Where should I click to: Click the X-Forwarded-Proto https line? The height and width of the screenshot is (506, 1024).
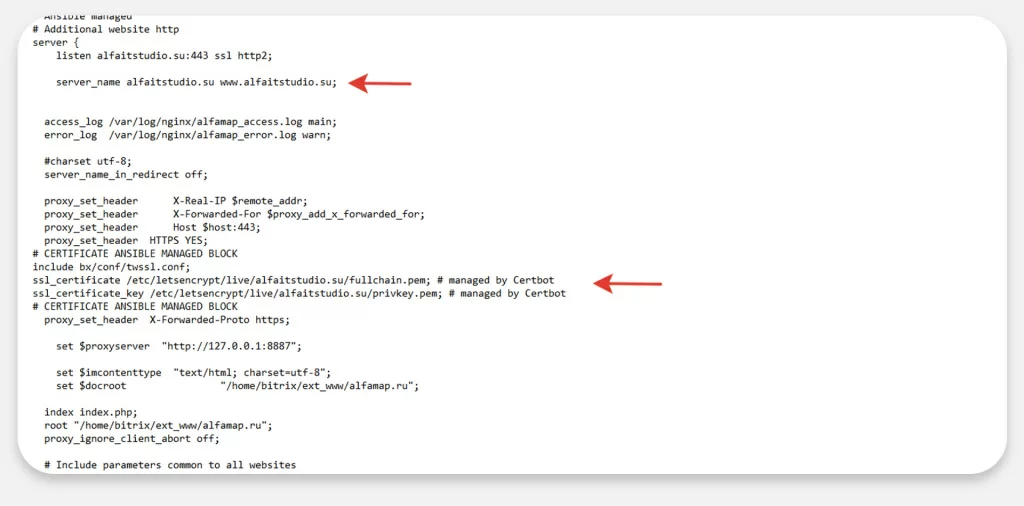click(x=167, y=320)
